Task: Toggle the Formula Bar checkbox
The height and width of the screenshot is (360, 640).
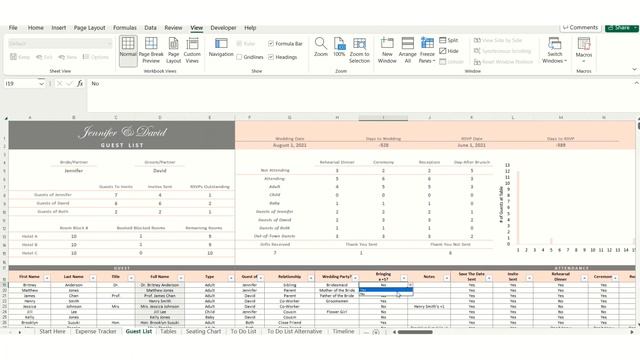Action: [271, 43]
